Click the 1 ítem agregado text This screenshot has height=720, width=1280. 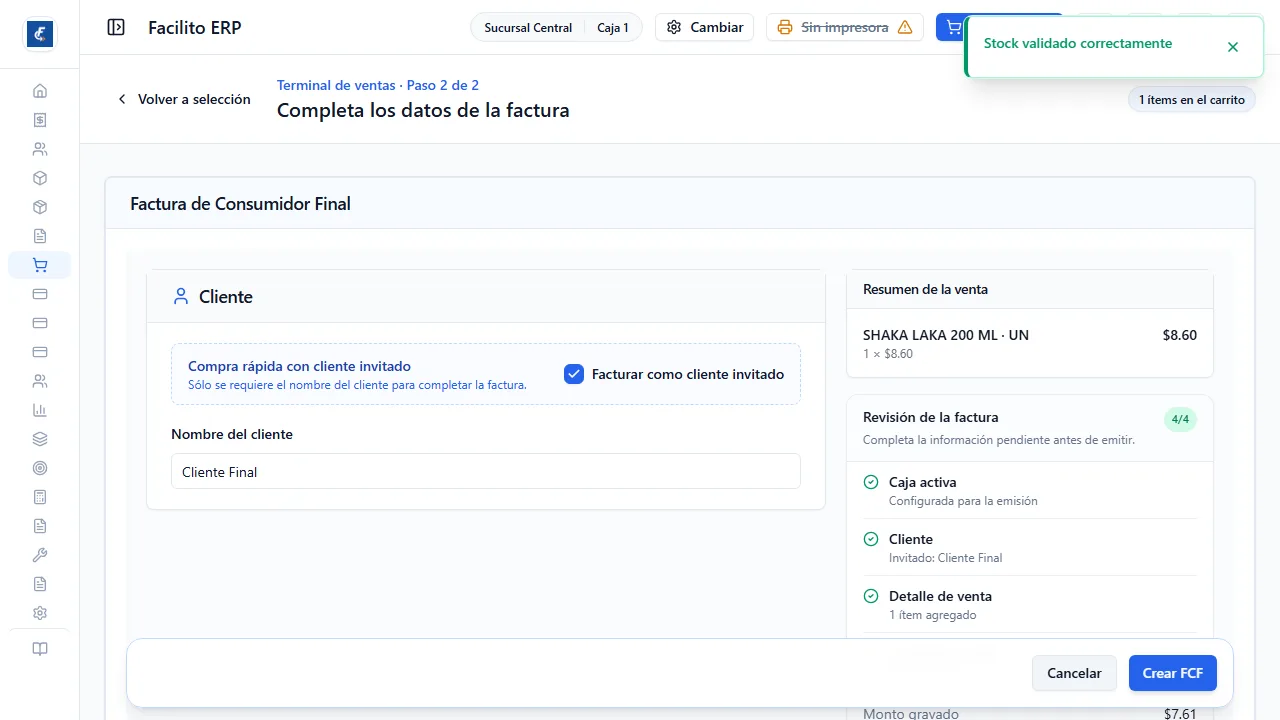[x=932, y=615]
